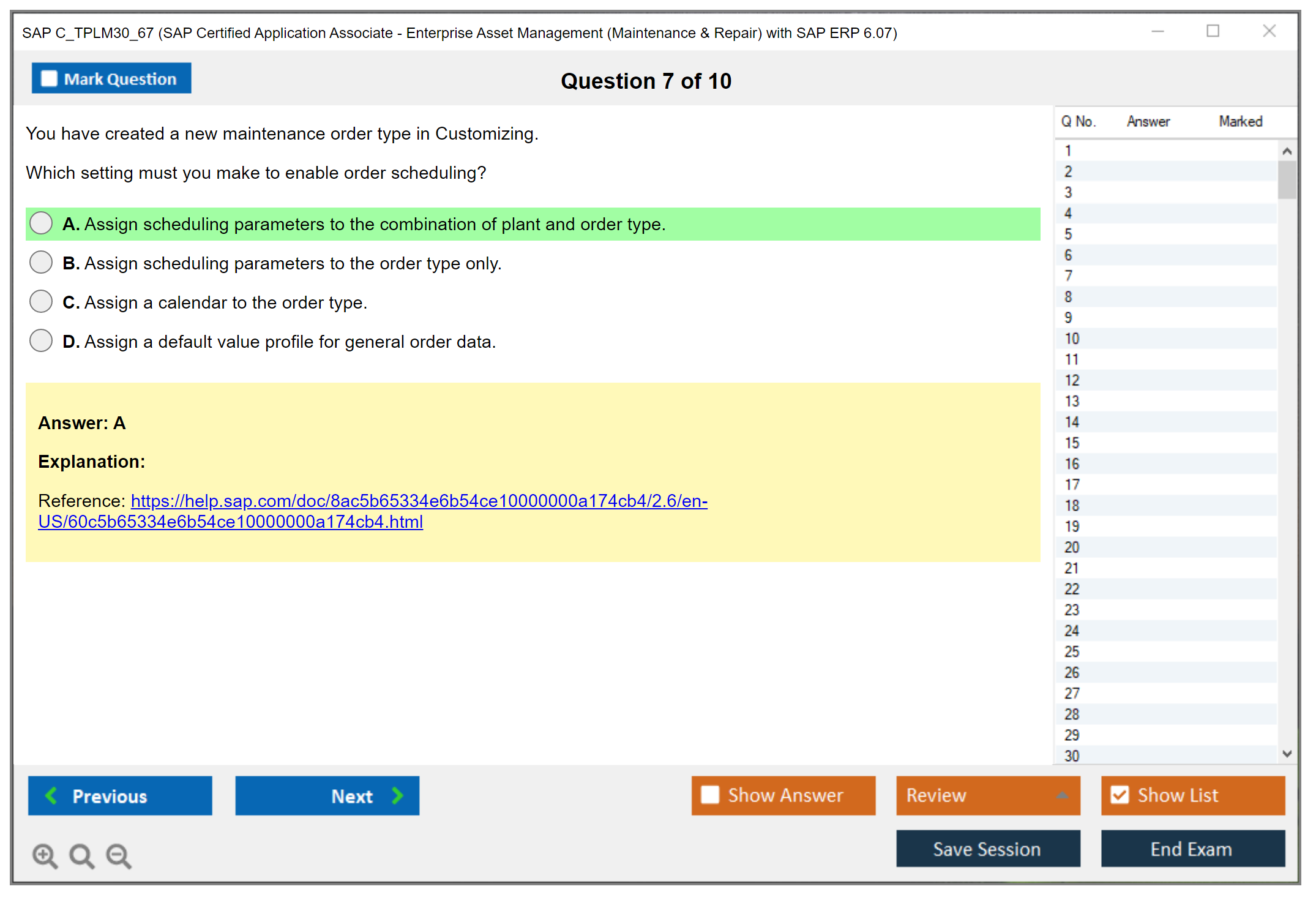
Task: Choose option D default value profile
Action: pyautogui.click(x=41, y=341)
